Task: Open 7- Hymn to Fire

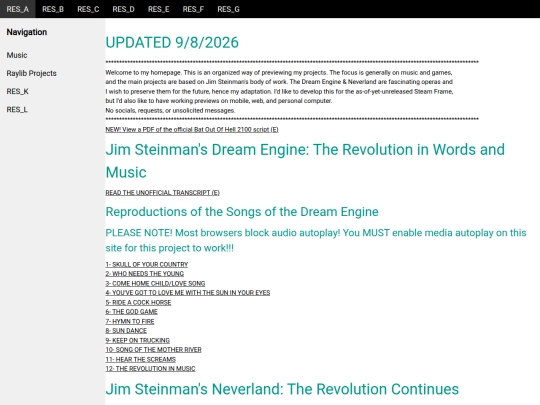Action: tap(130, 321)
